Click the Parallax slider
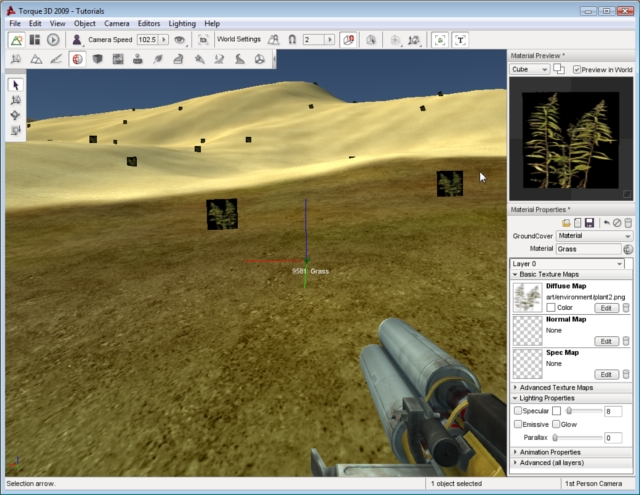The width and height of the screenshot is (640, 495). (x=577, y=438)
